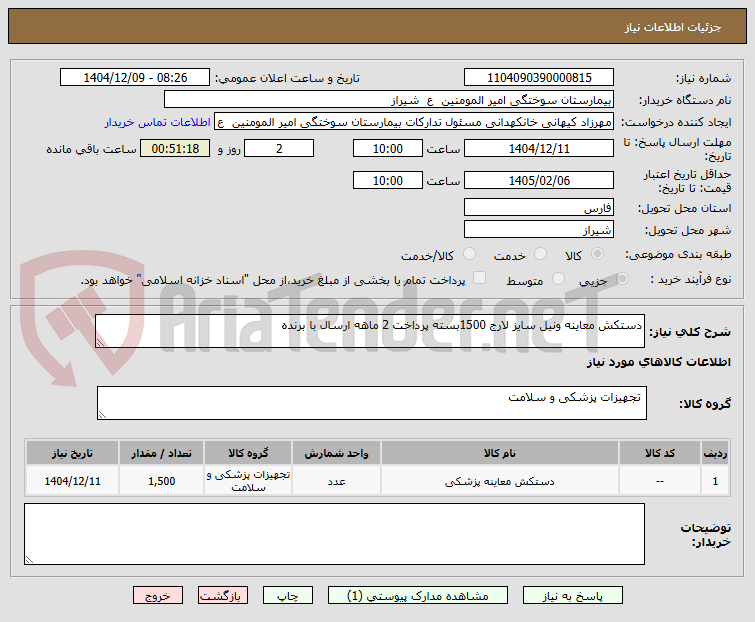The image size is (755, 622).
Task: Click the کد کالا column header
Action: click(x=660, y=453)
